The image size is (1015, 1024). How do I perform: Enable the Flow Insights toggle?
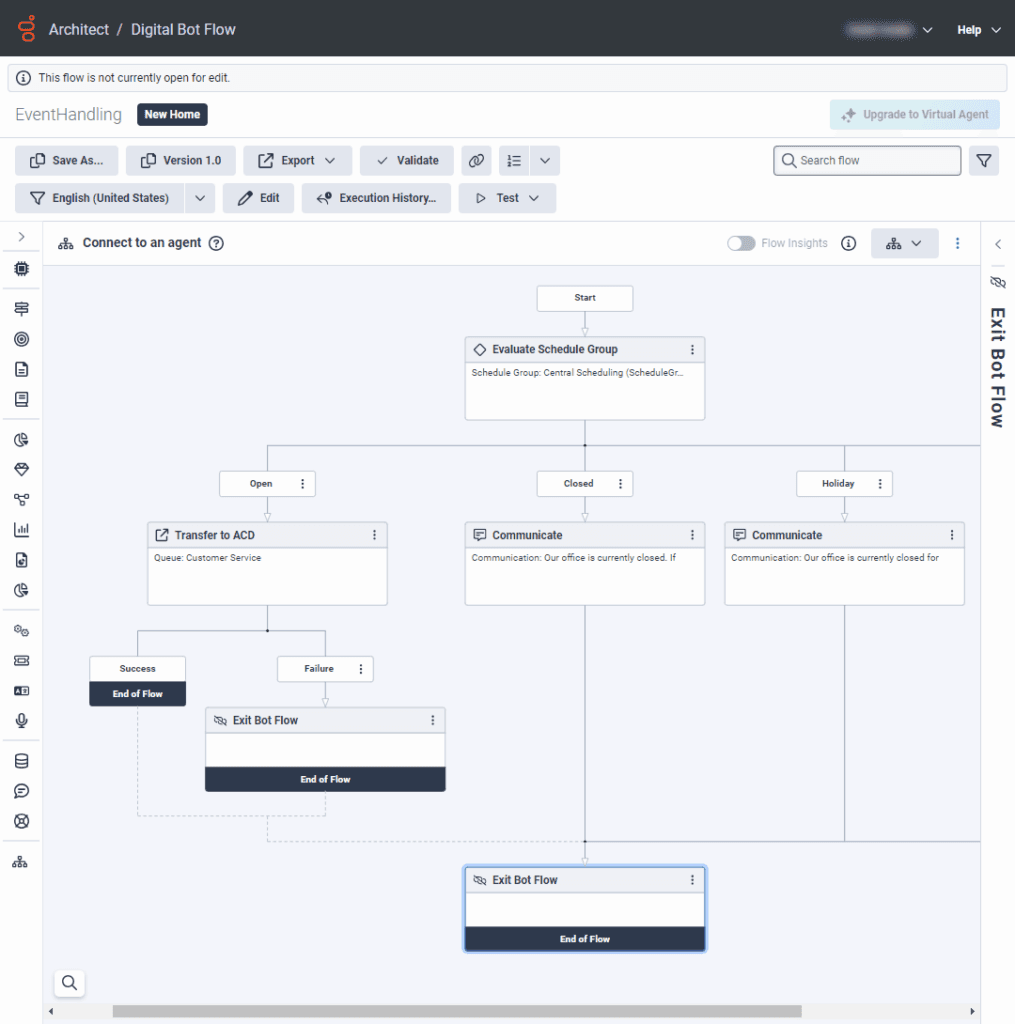(741, 243)
